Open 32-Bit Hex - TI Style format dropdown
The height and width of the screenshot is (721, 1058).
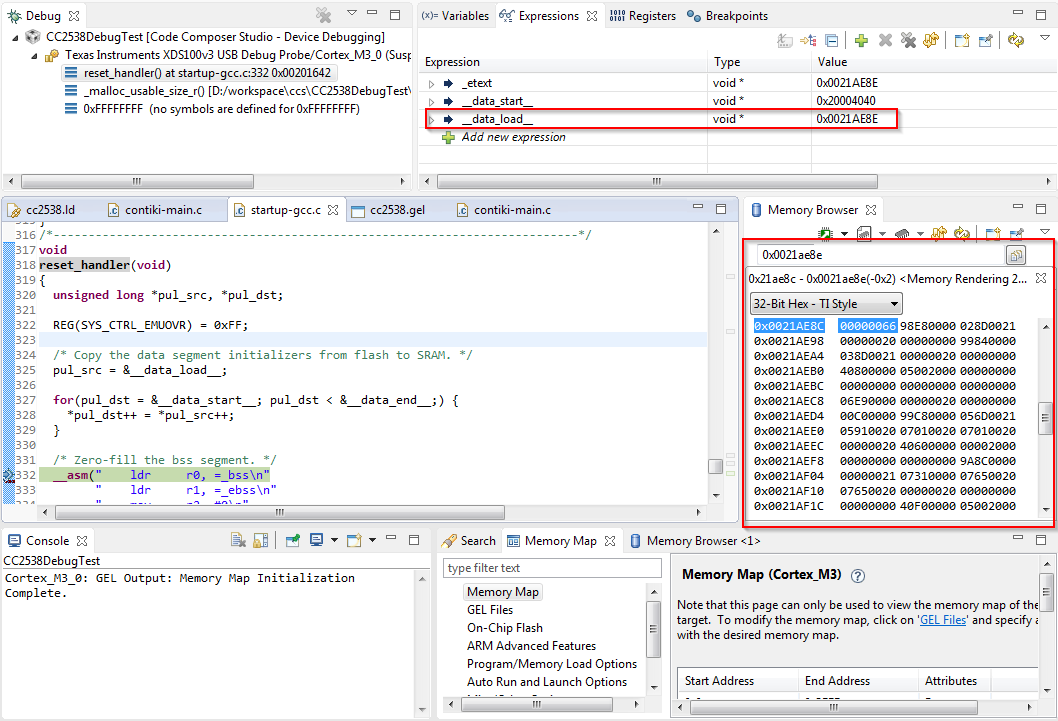click(x=826, y=304)
